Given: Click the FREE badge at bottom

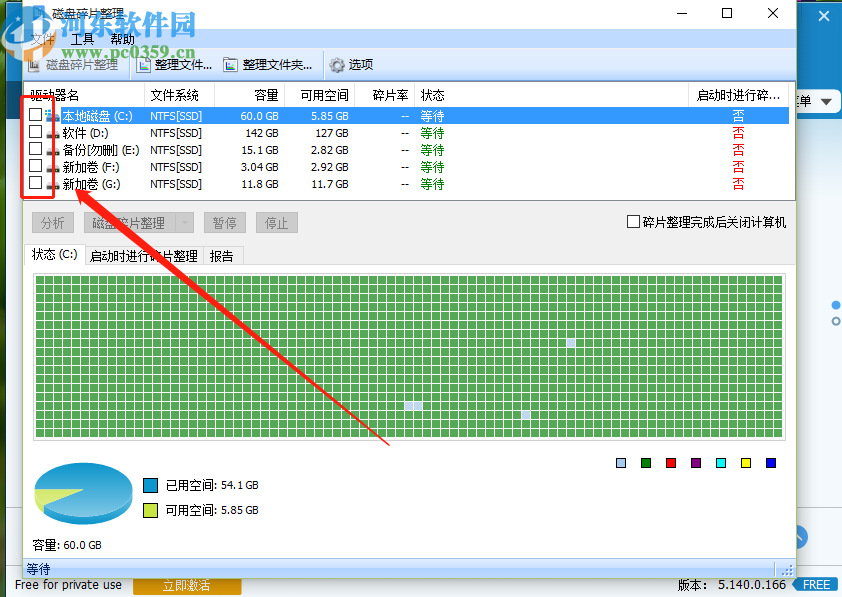Looking at the screenshot, I should pyautogui.click(x=816, y=585).
